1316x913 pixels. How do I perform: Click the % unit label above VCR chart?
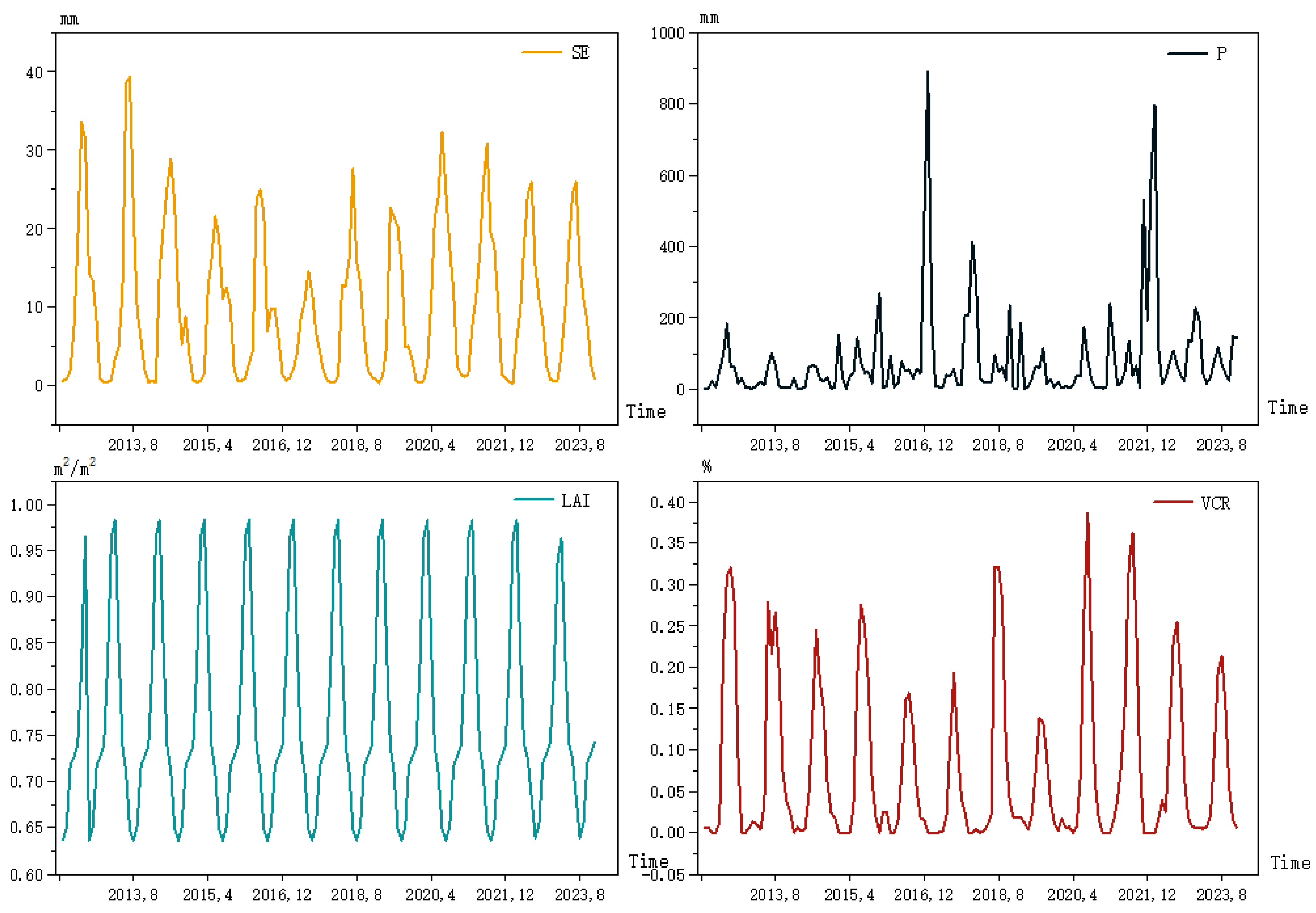(707, 467)
